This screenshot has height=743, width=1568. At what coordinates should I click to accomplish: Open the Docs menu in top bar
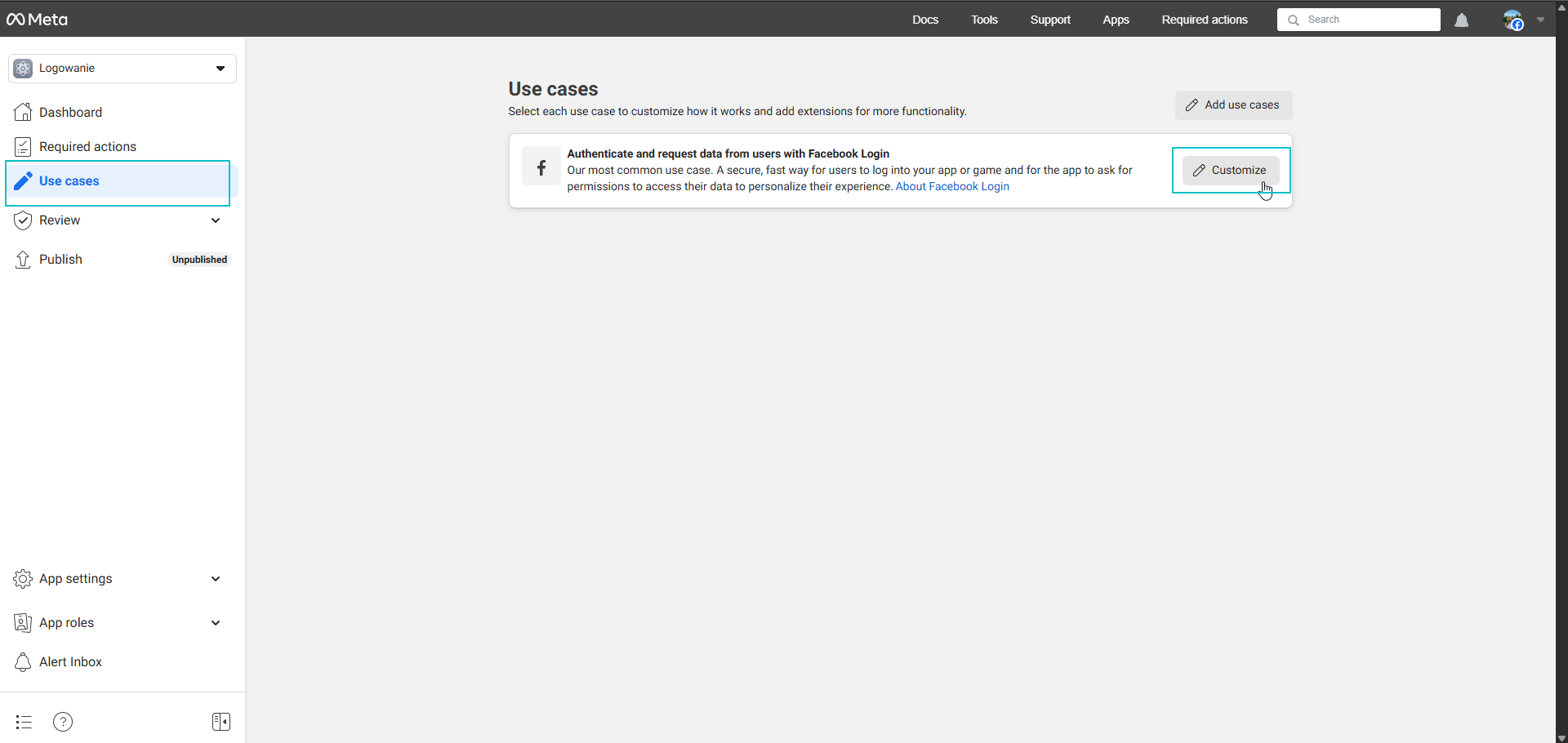(x=924, y=20)
